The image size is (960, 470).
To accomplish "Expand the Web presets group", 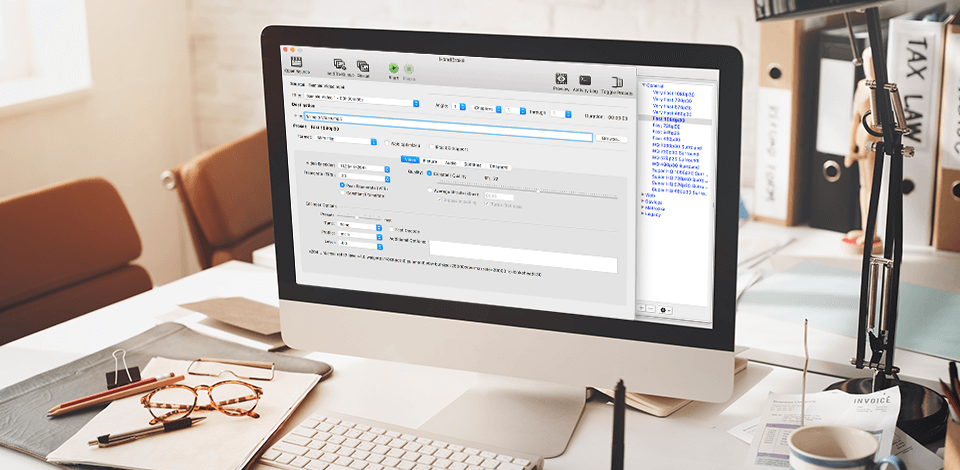I will click(643, 195).
